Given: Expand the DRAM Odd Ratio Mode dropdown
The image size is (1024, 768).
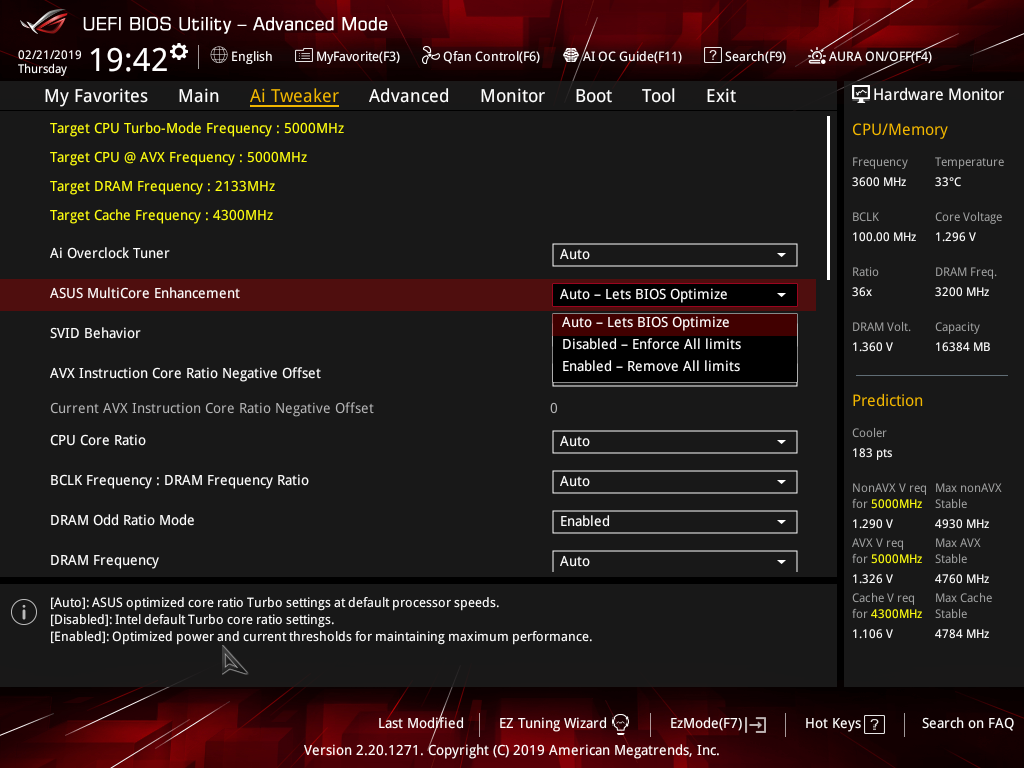Looking at the screenshot, I should (x=674, y=522).
